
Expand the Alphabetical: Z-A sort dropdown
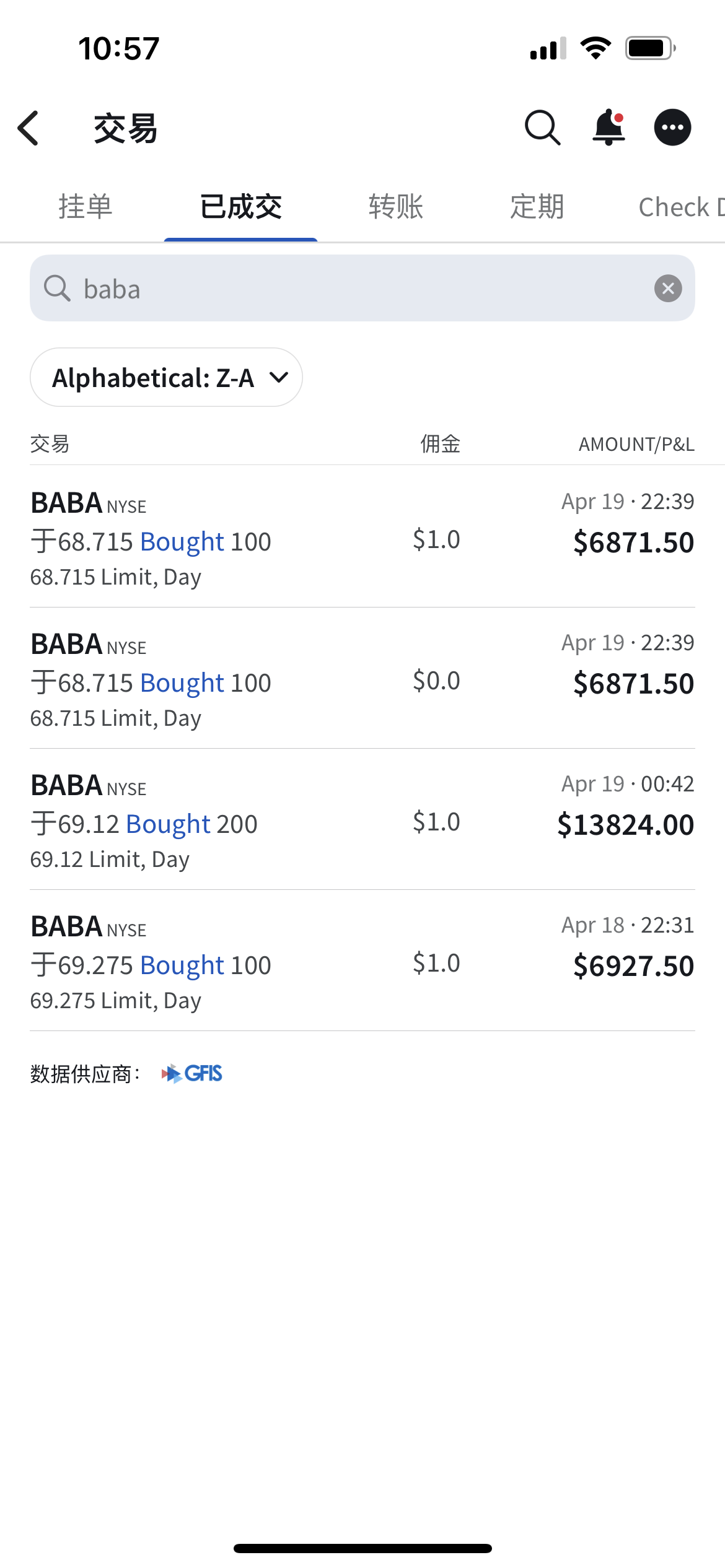tap(166, 377)
